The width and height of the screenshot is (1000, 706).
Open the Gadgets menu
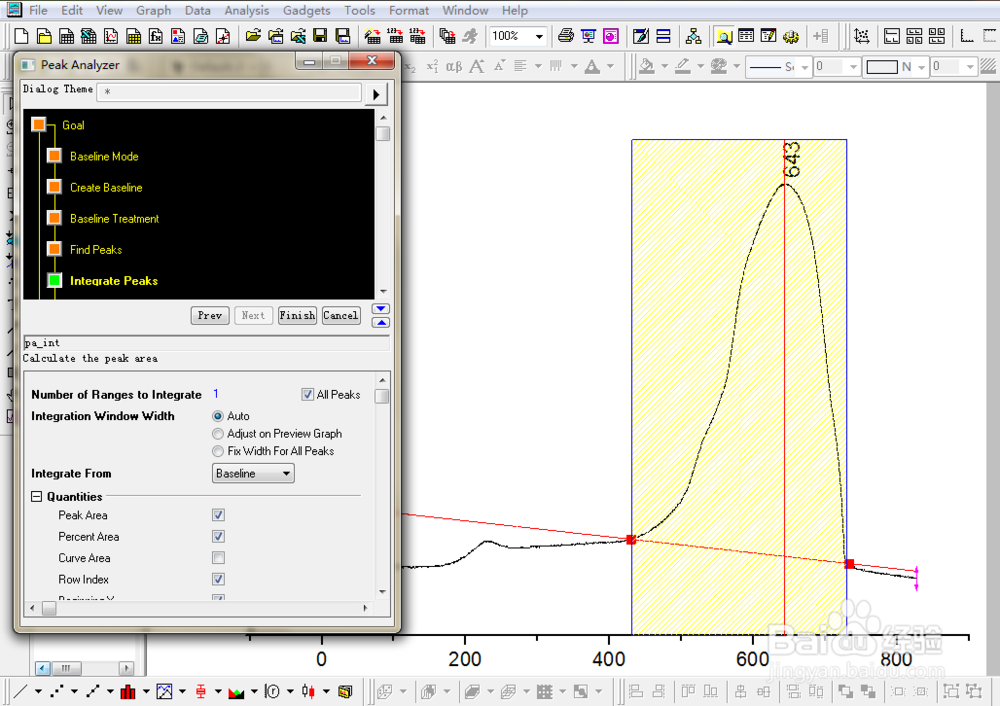307,10
